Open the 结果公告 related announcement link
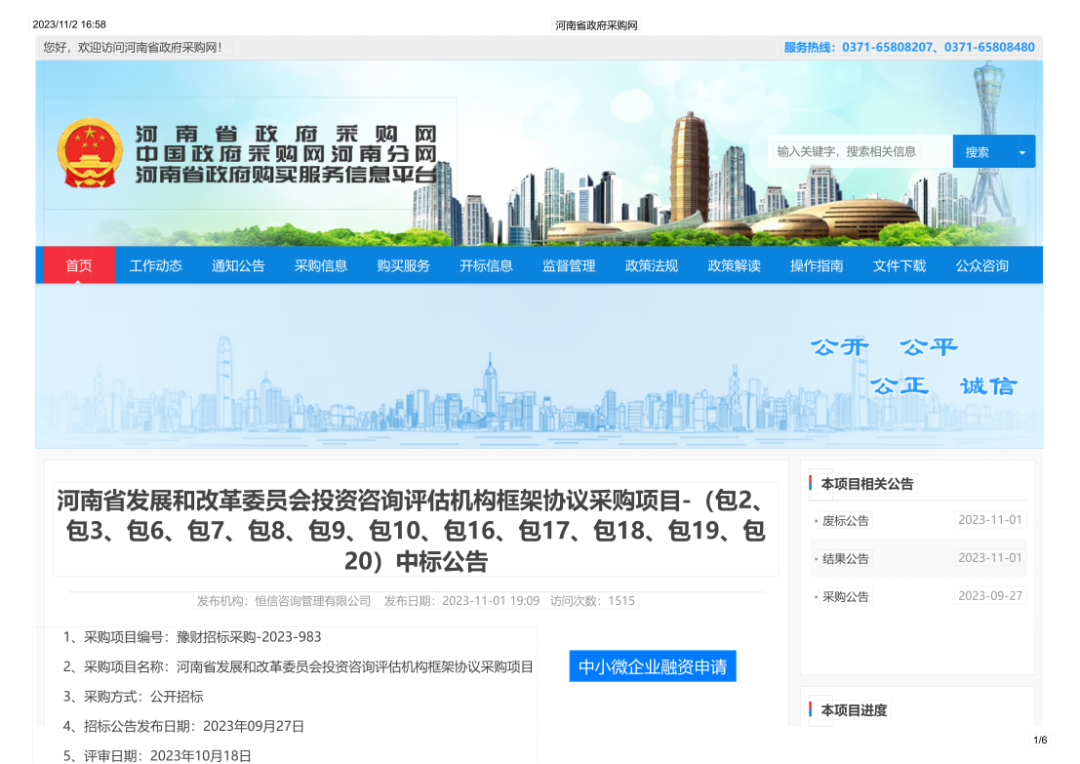The width and height of the screenshot is (1080, 764). tap(846, 559)
